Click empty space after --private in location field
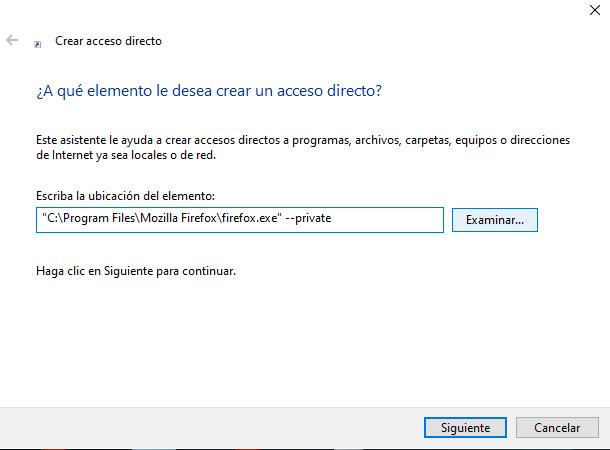Viewport: 610px width, 450px height. click(x=390, y=219)
